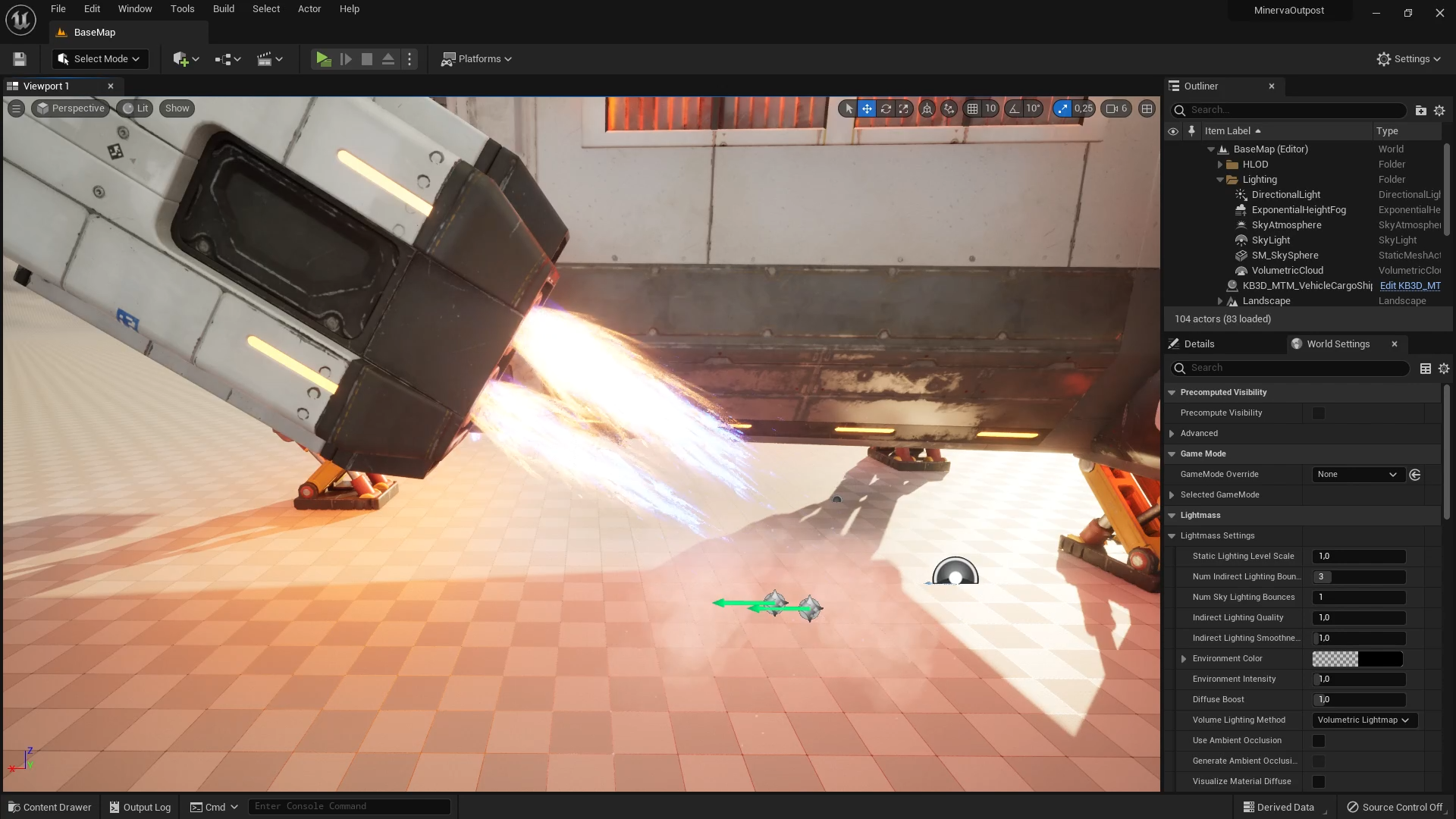Select the translate gizmo tool
This screenshot has width=1456, height=819.
pos(867,108)
